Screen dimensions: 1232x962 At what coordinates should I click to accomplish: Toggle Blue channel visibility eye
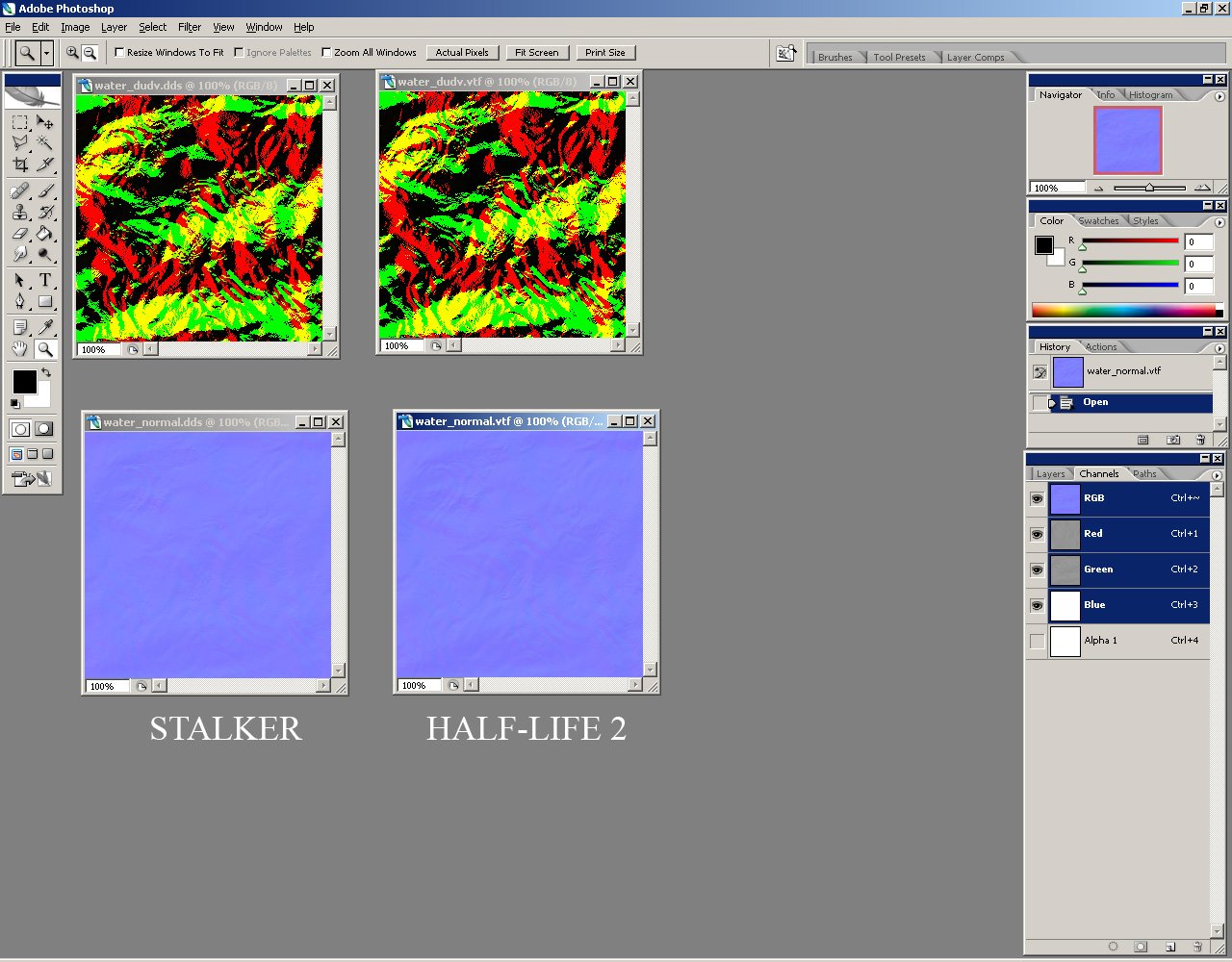pos(1037,605)
